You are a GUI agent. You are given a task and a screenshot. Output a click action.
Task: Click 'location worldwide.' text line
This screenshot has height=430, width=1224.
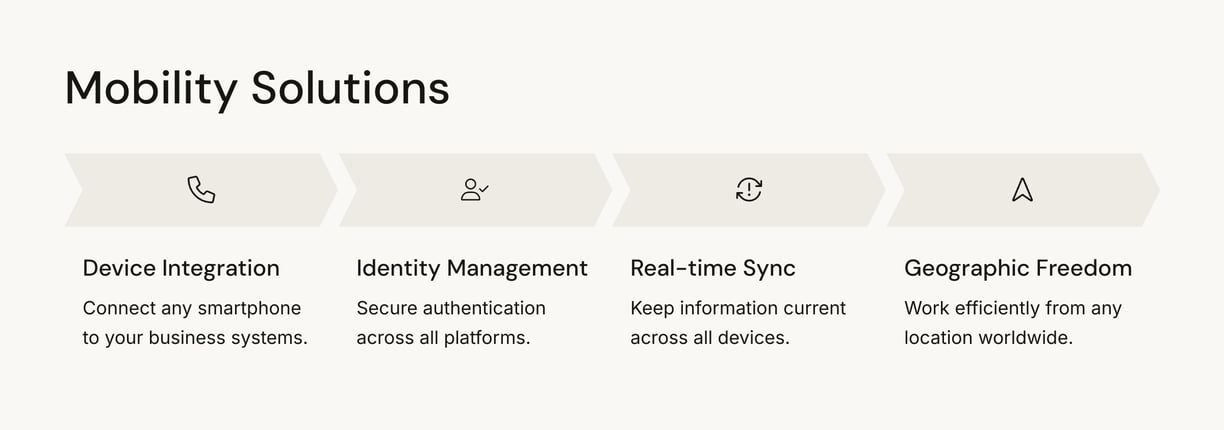(x=988, y=338)
